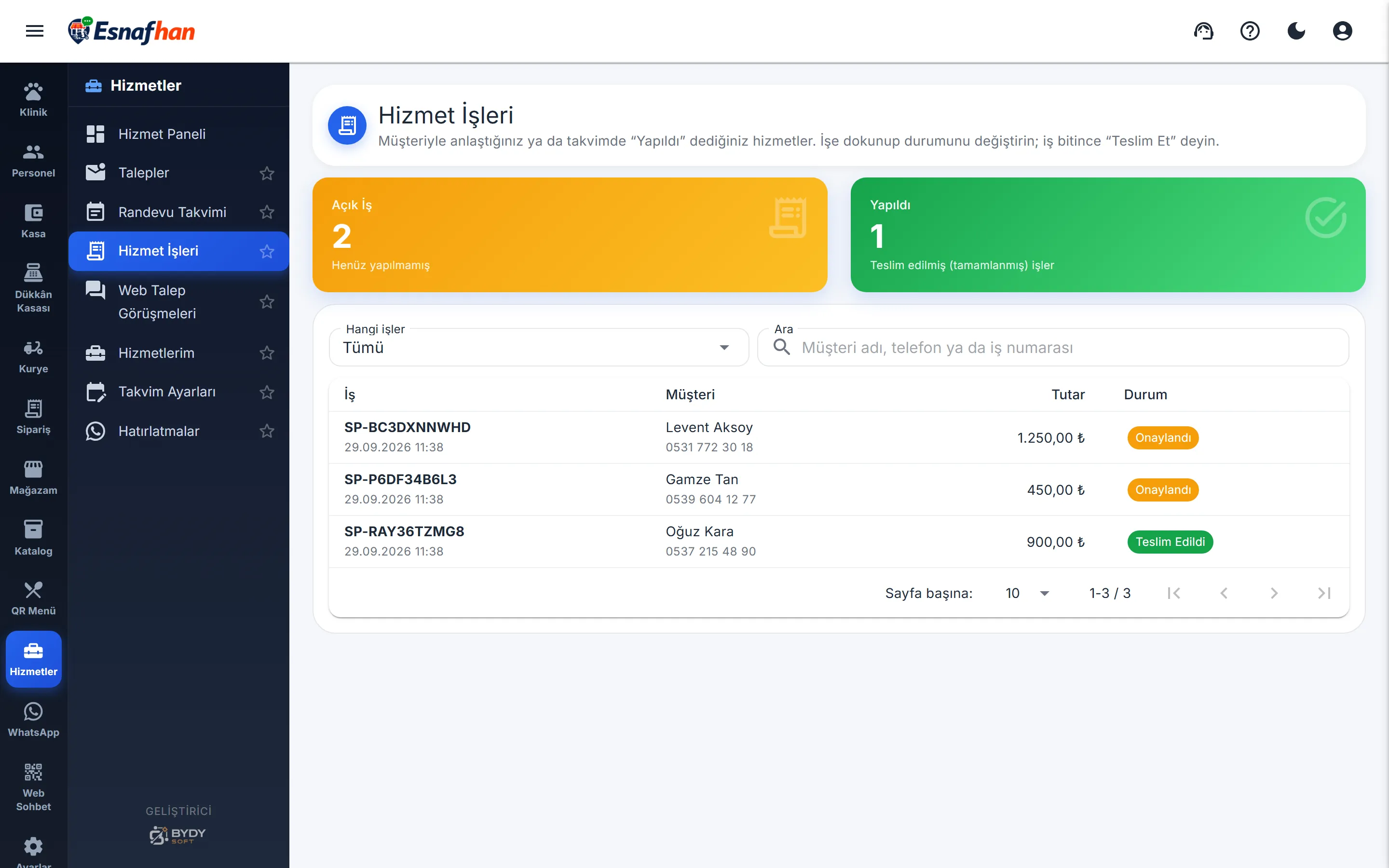Open the Mağazam module
The width and height of the screenshot is (1389, 868).
33,478
